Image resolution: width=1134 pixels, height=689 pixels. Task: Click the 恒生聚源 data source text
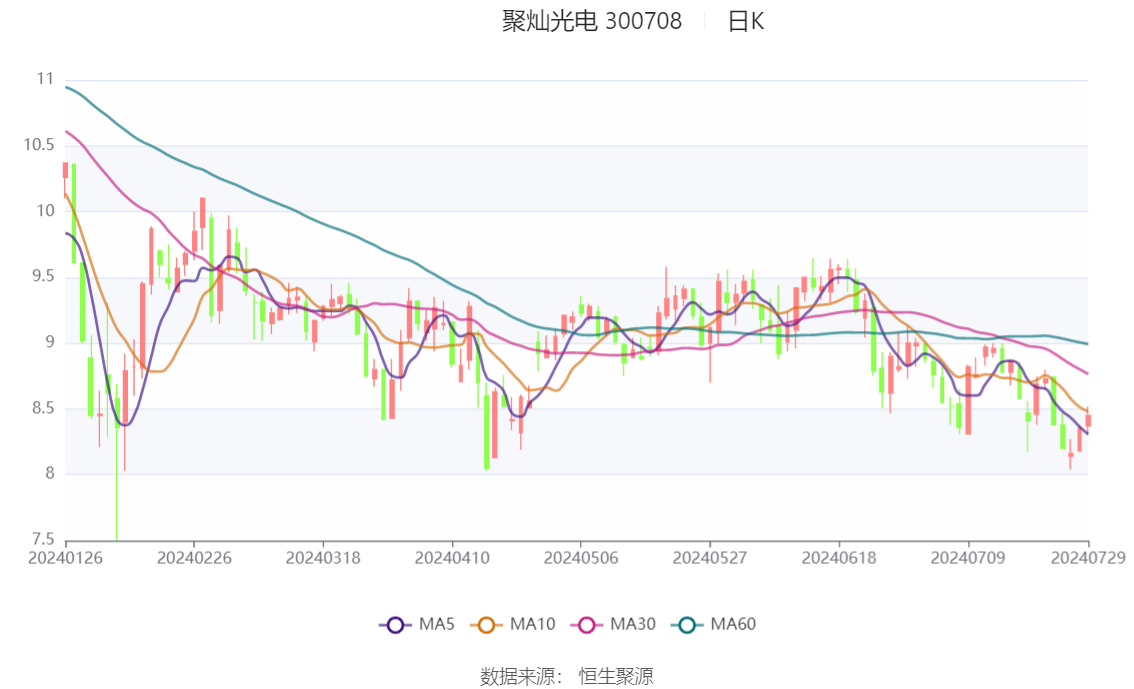click(616, 677)
